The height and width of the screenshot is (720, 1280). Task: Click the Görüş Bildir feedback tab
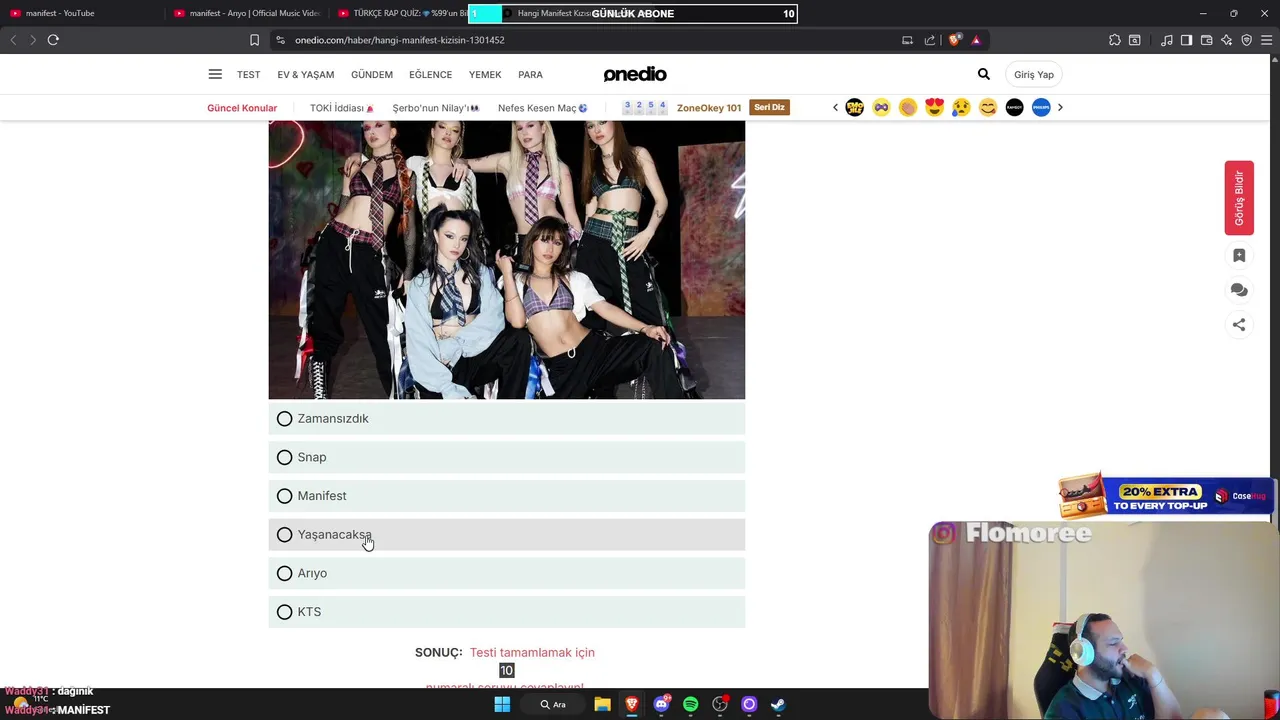pyautogui.click(x=1239, y=198)
